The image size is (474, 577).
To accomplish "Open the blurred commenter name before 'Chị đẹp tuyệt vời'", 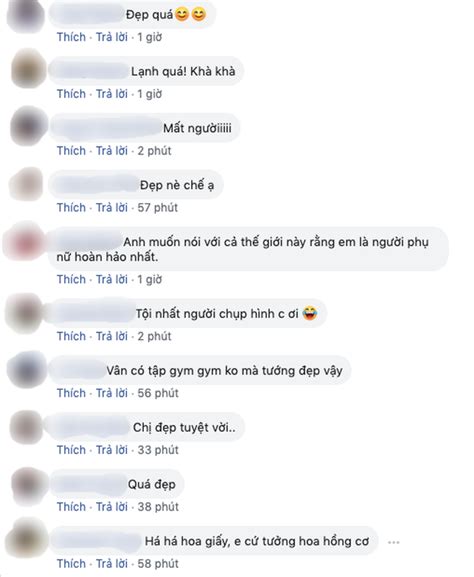I will 92,428.
